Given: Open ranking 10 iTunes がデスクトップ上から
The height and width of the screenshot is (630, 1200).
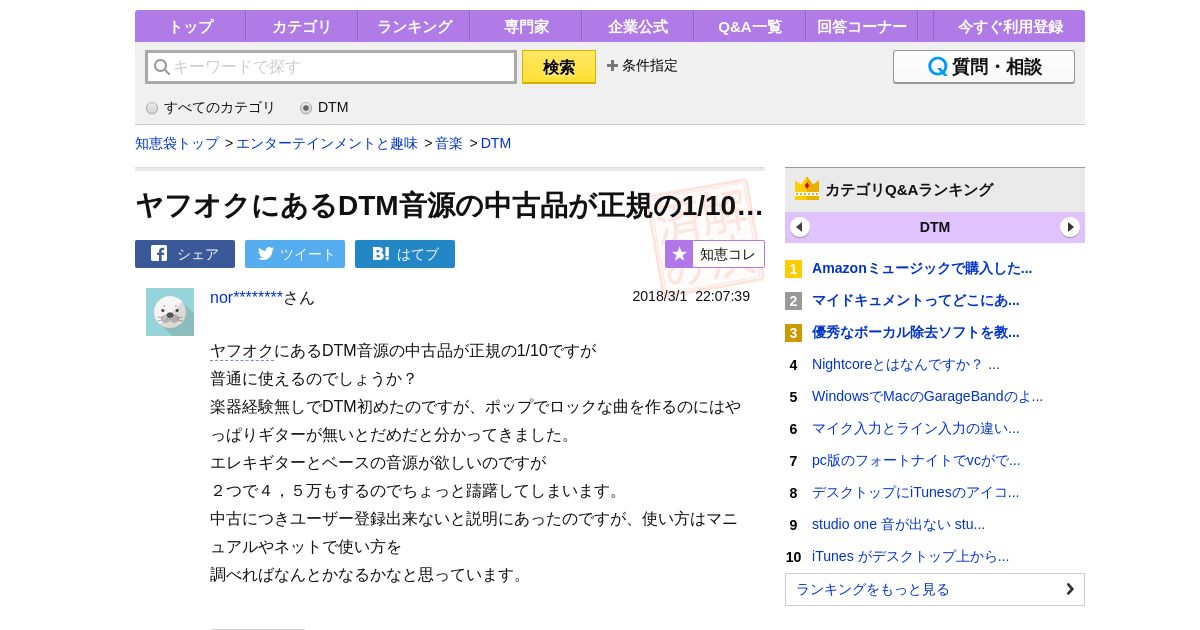Looking at the screenshot, I should 910,556.
